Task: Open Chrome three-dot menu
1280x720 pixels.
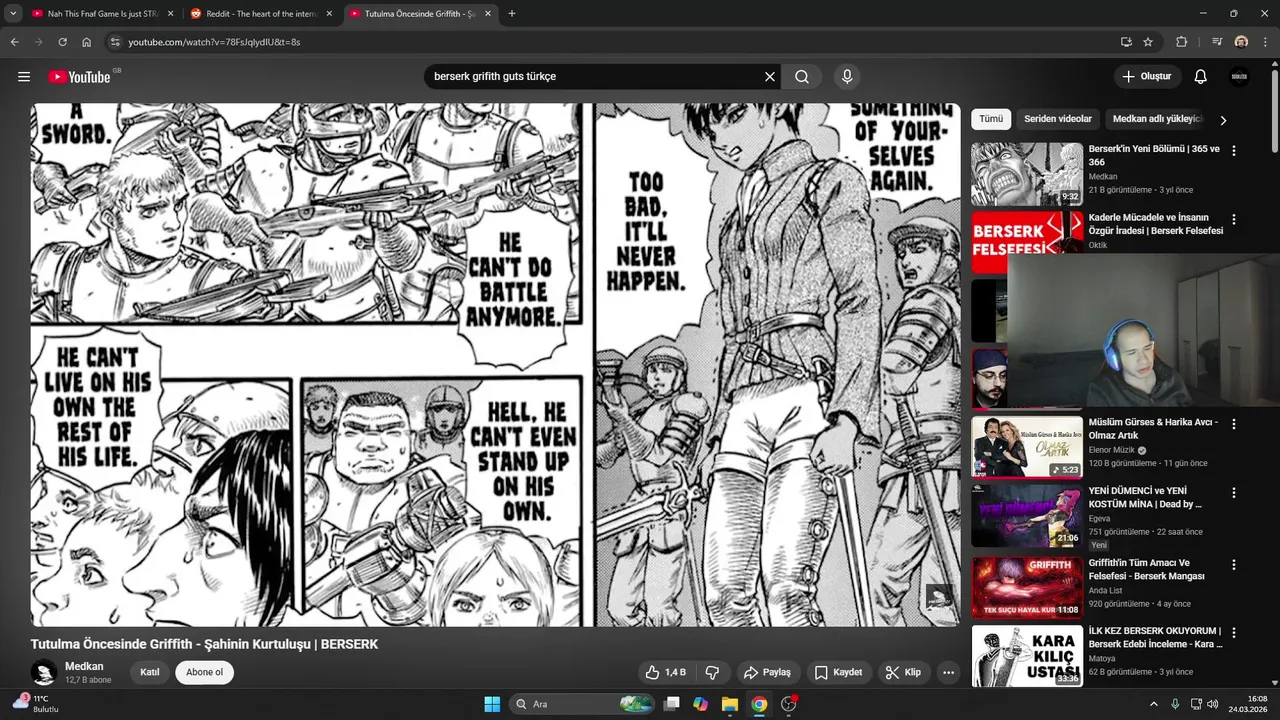Action: click(1265, 42)
